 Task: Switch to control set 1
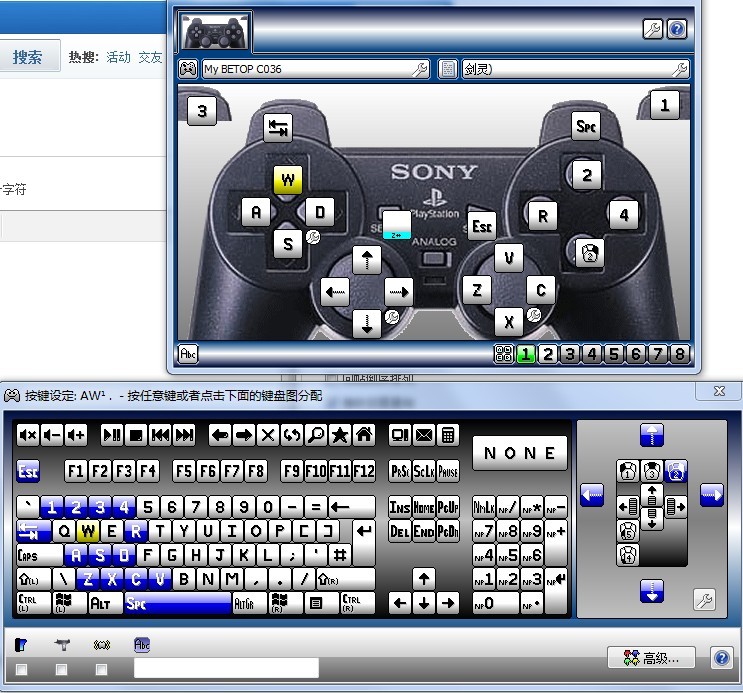click(x=526, y=354)
